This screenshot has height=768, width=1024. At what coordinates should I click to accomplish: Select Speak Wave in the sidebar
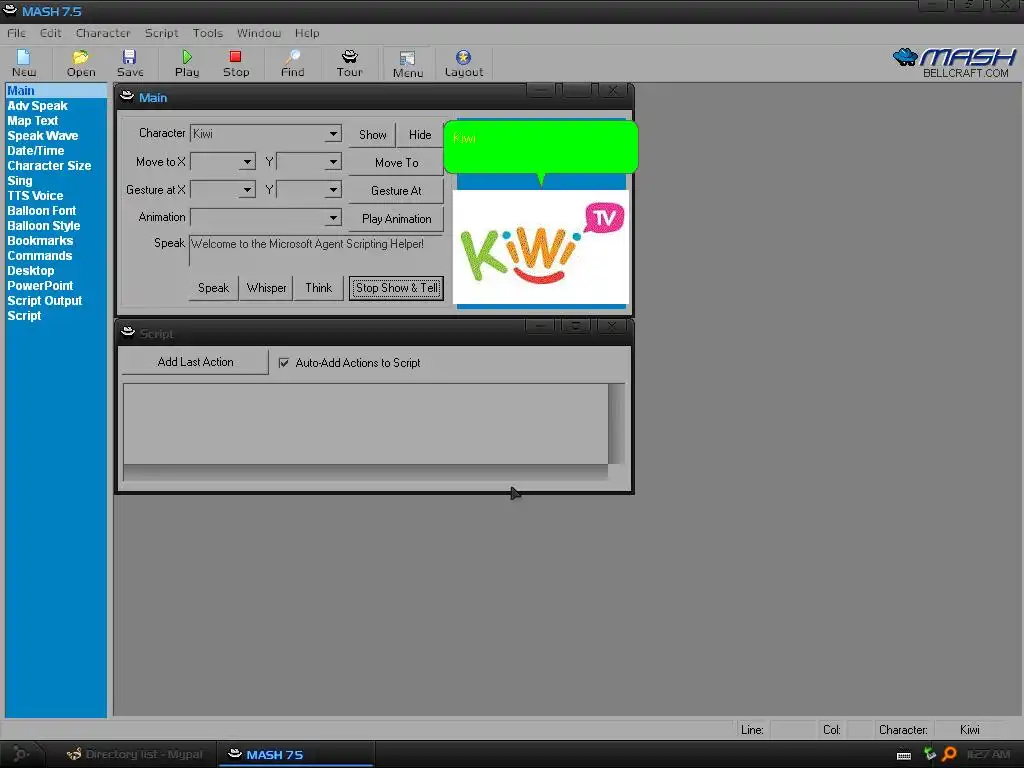[42, 136]
